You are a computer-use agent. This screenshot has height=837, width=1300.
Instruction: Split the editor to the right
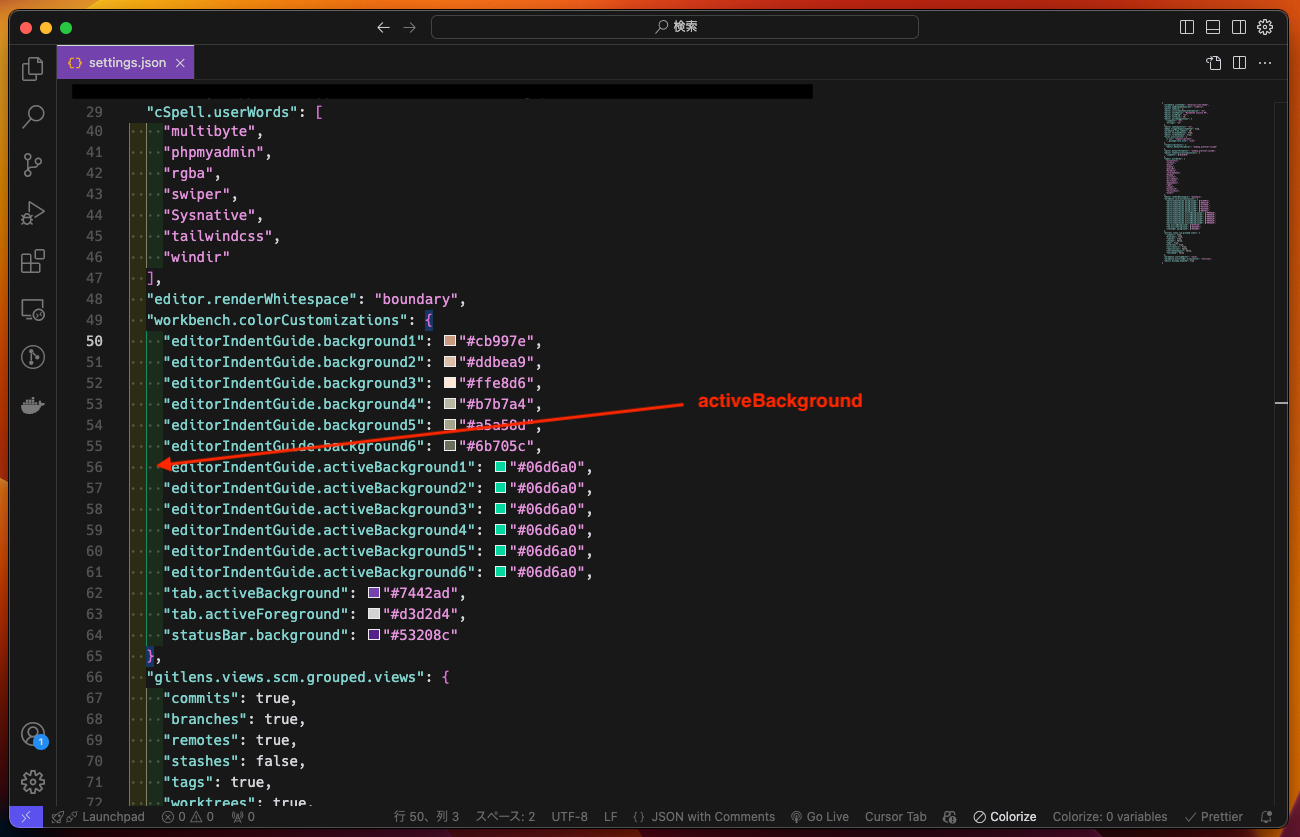[x=1239, y=62]
